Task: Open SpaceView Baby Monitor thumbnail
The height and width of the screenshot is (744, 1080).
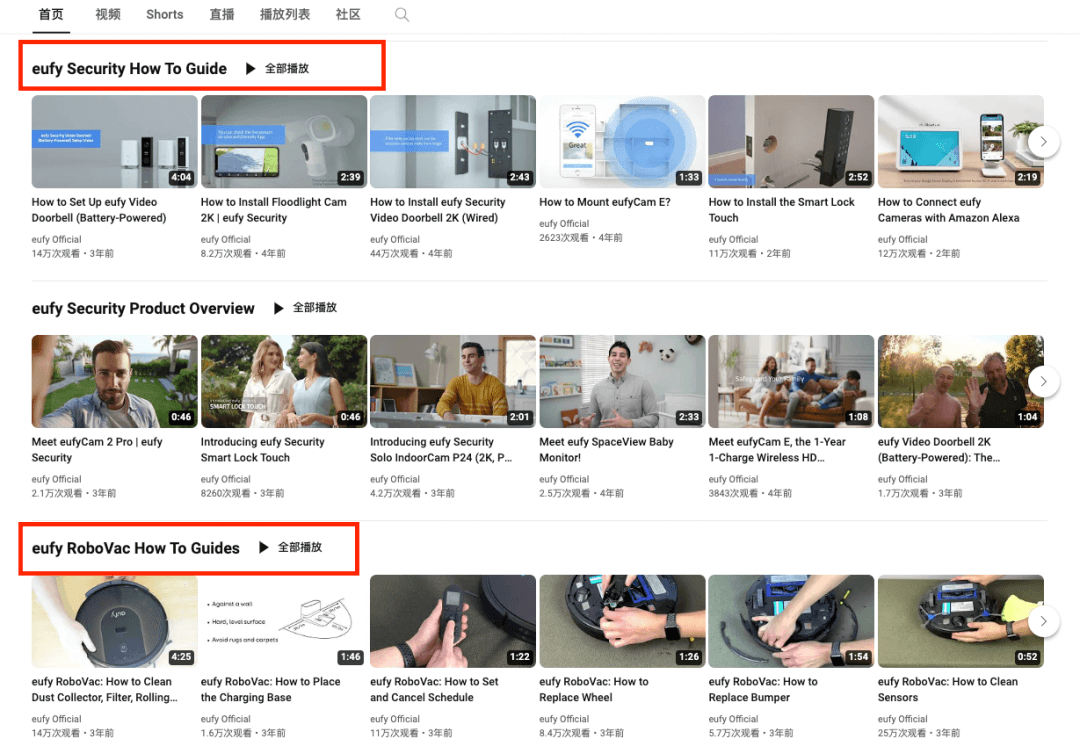Action: (x=622, y=381)
